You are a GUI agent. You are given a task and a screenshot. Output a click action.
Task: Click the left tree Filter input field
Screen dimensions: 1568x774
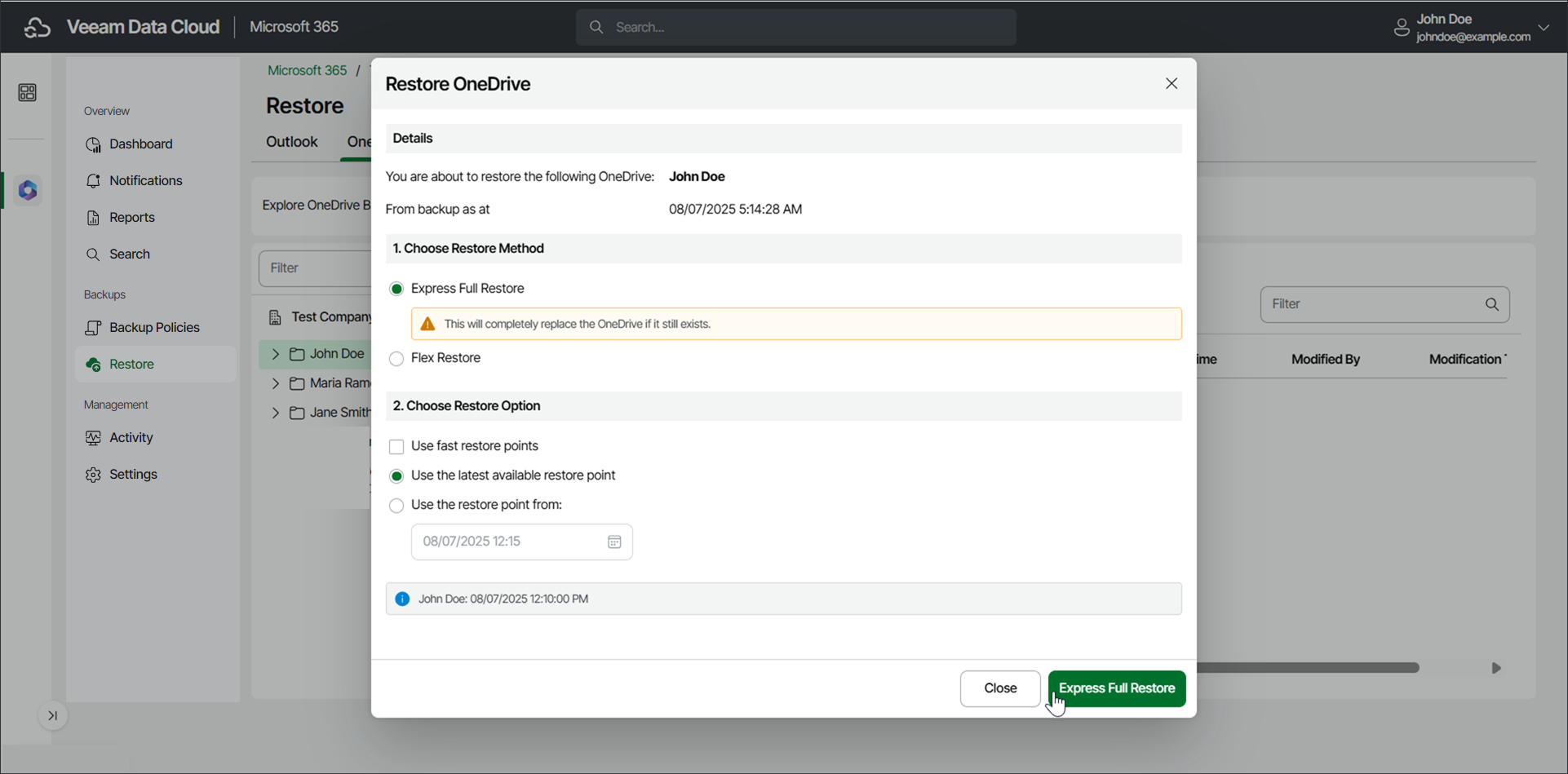(x=315, y=268)
